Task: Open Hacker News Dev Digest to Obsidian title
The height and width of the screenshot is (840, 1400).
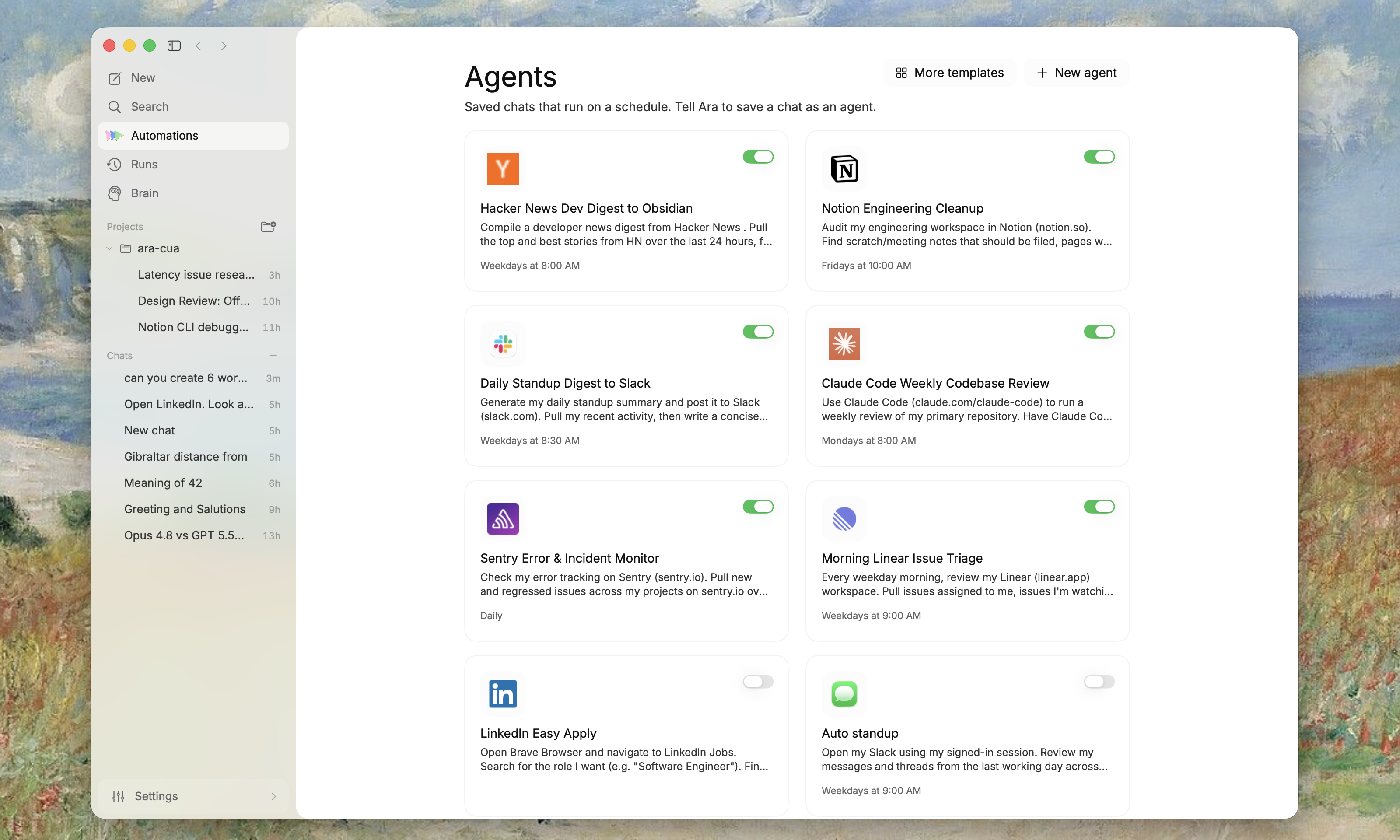Action: [586, 208]
